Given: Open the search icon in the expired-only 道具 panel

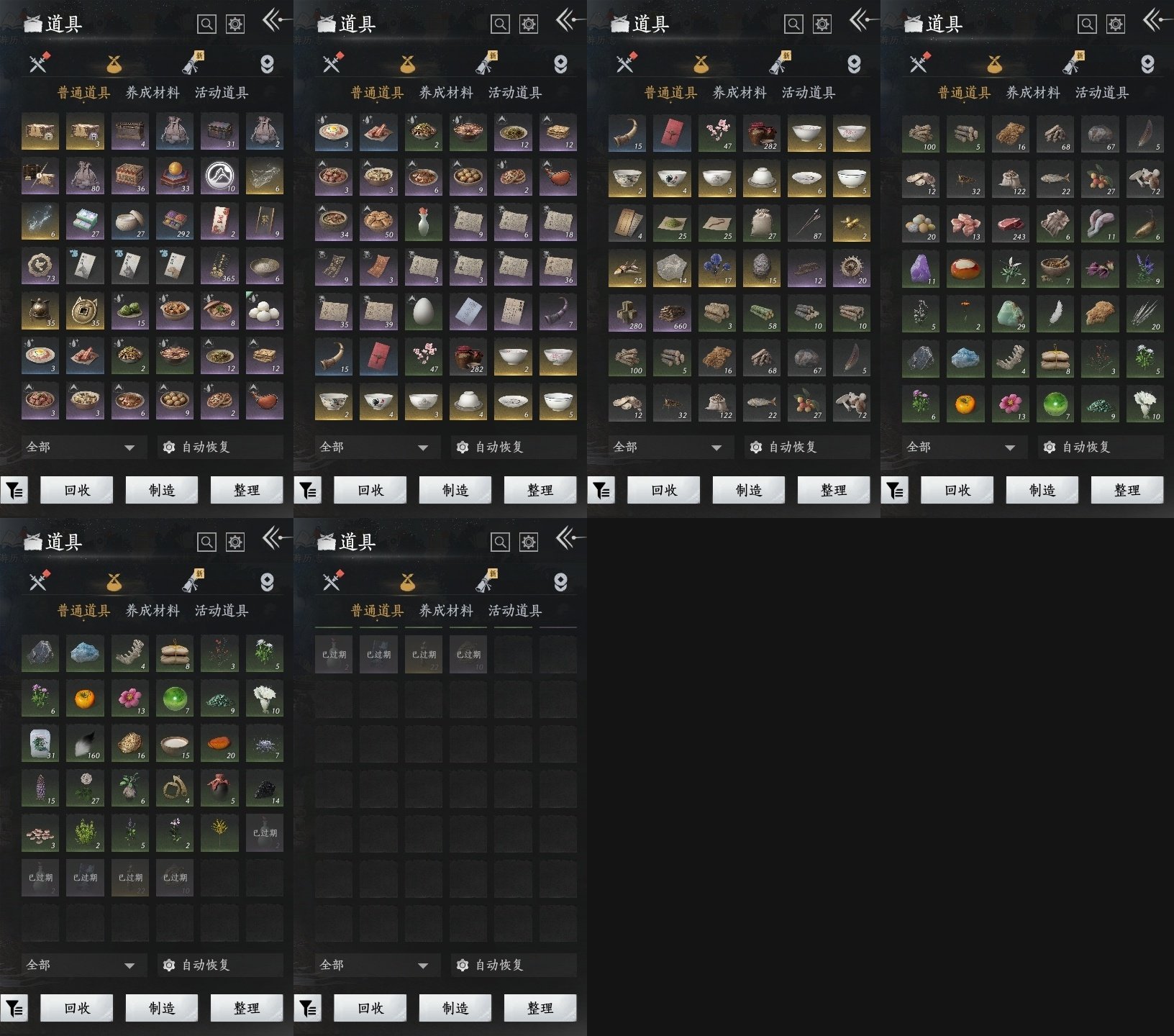Looking at the screenshot, I should (x=500, y=542).
